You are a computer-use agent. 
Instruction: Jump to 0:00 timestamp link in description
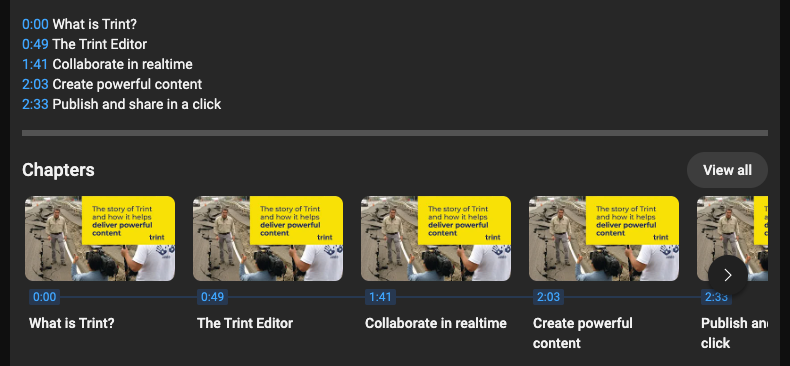[35, 24]
